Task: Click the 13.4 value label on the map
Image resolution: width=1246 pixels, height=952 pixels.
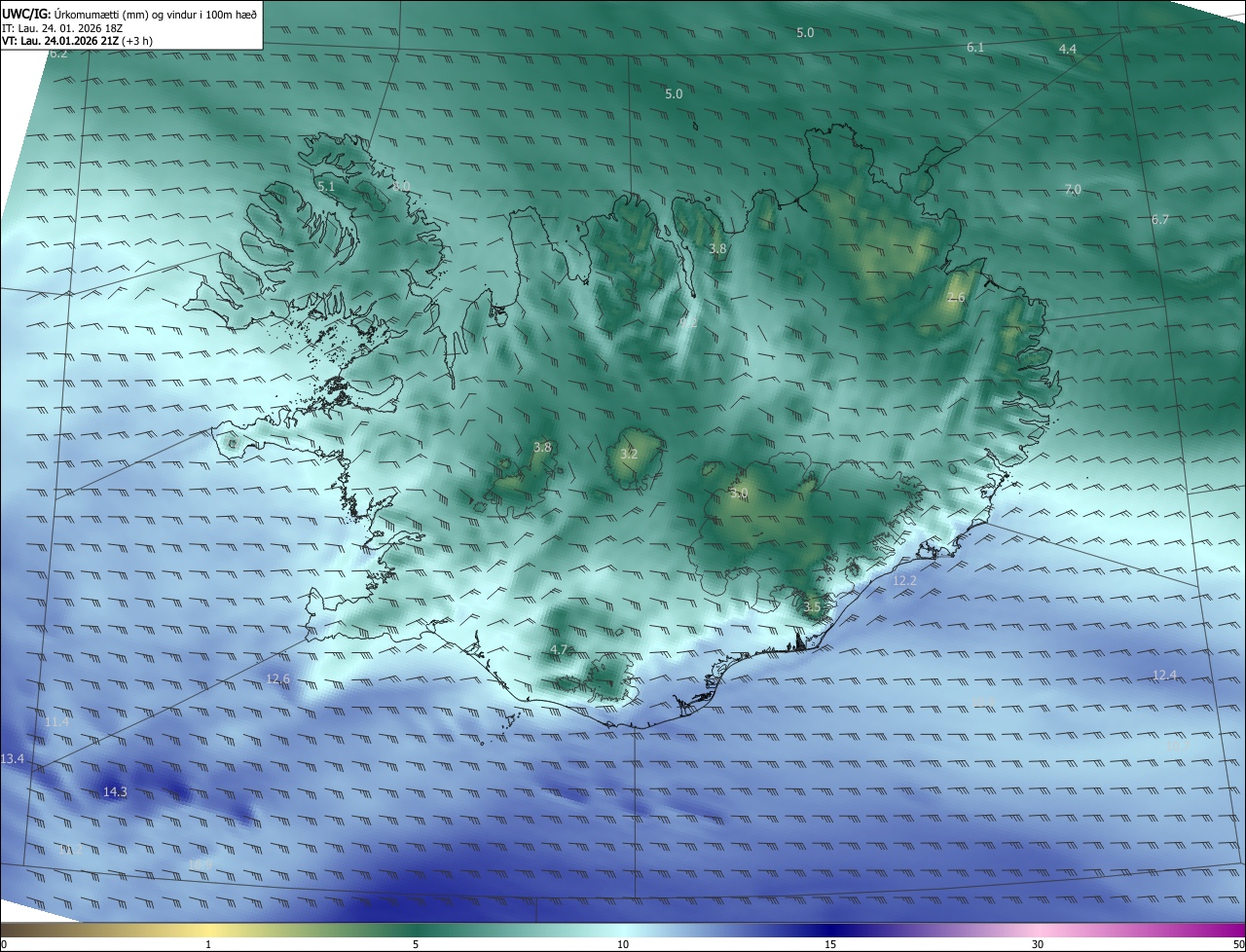Action: [12, 758]
